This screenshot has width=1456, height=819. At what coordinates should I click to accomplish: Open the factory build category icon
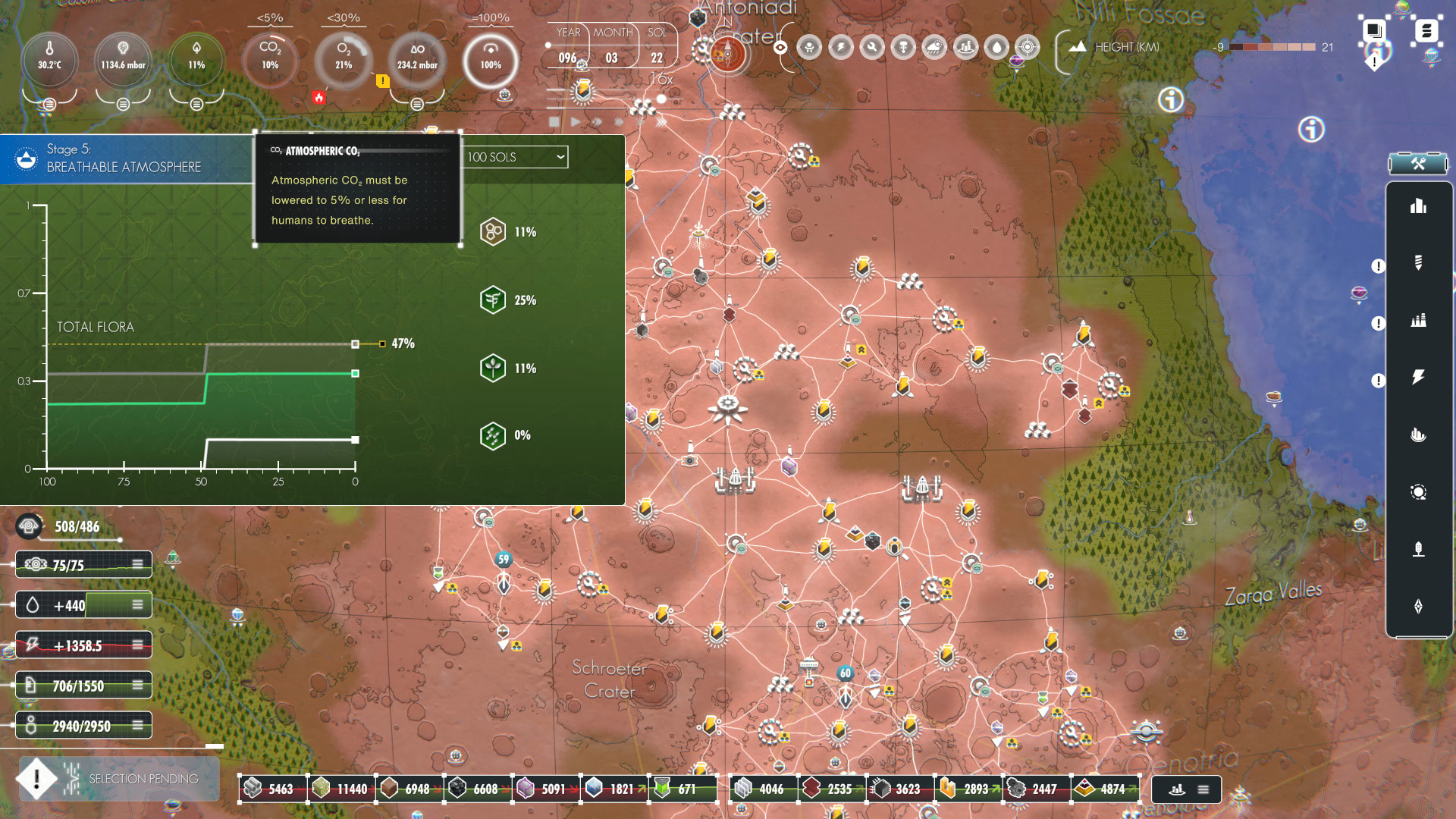[1419, 319]
